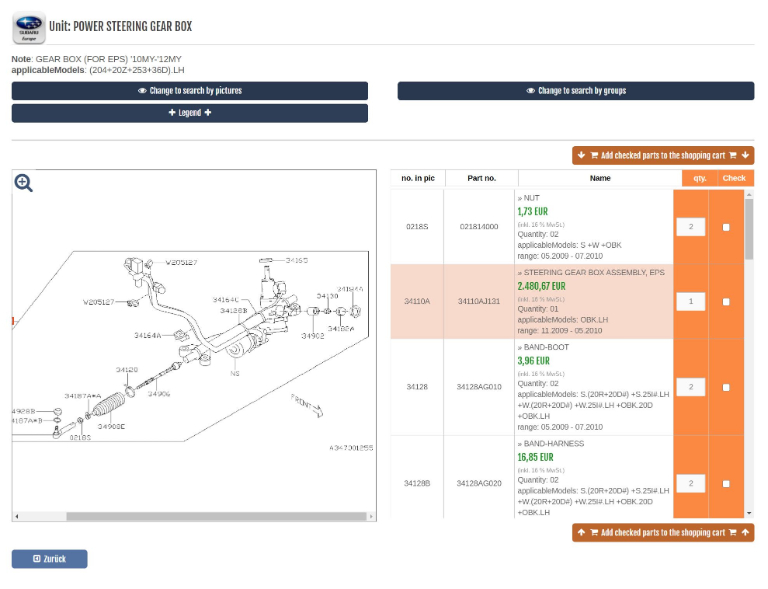768x589 pixels.
Task: Click the 'Name' column header
Action: 599,178
